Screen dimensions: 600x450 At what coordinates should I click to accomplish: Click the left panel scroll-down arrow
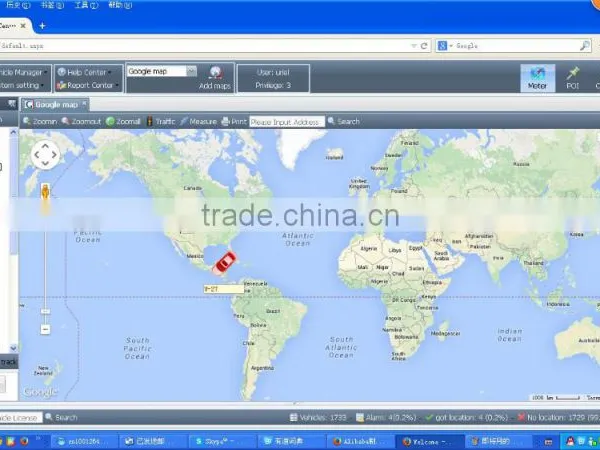[13, 348]
